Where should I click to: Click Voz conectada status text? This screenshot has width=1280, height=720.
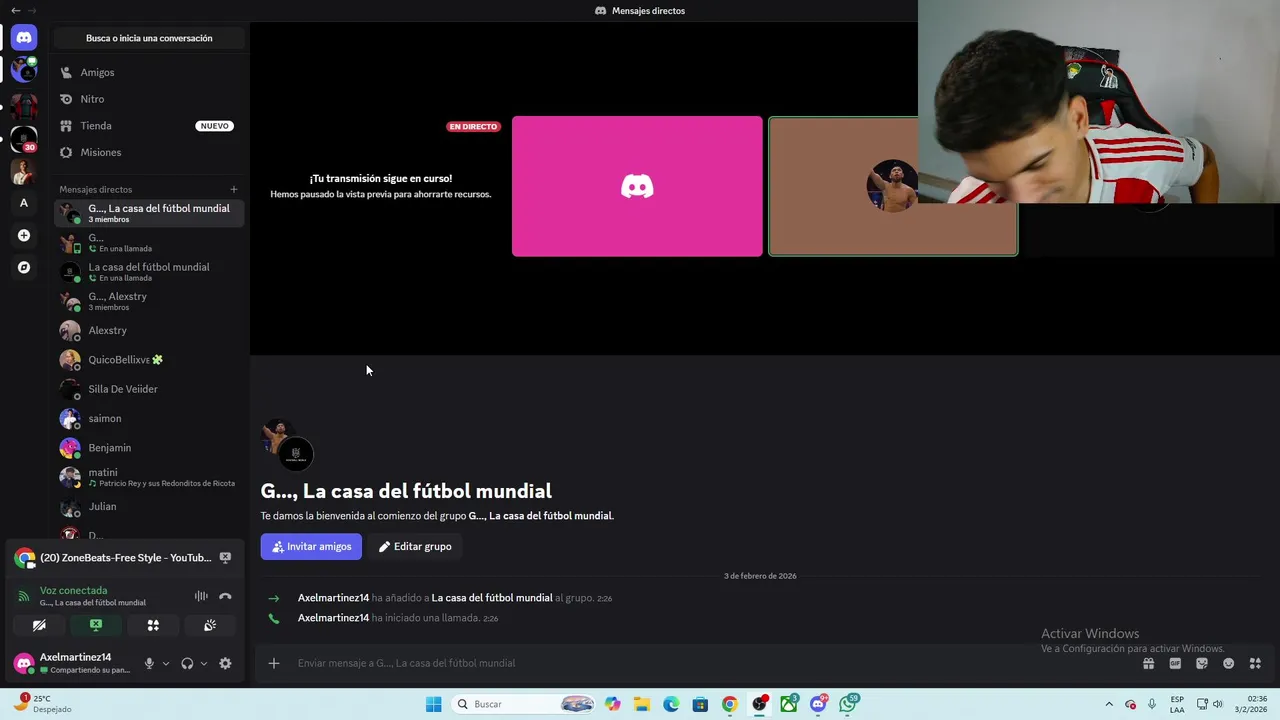(x=73, y=590)
